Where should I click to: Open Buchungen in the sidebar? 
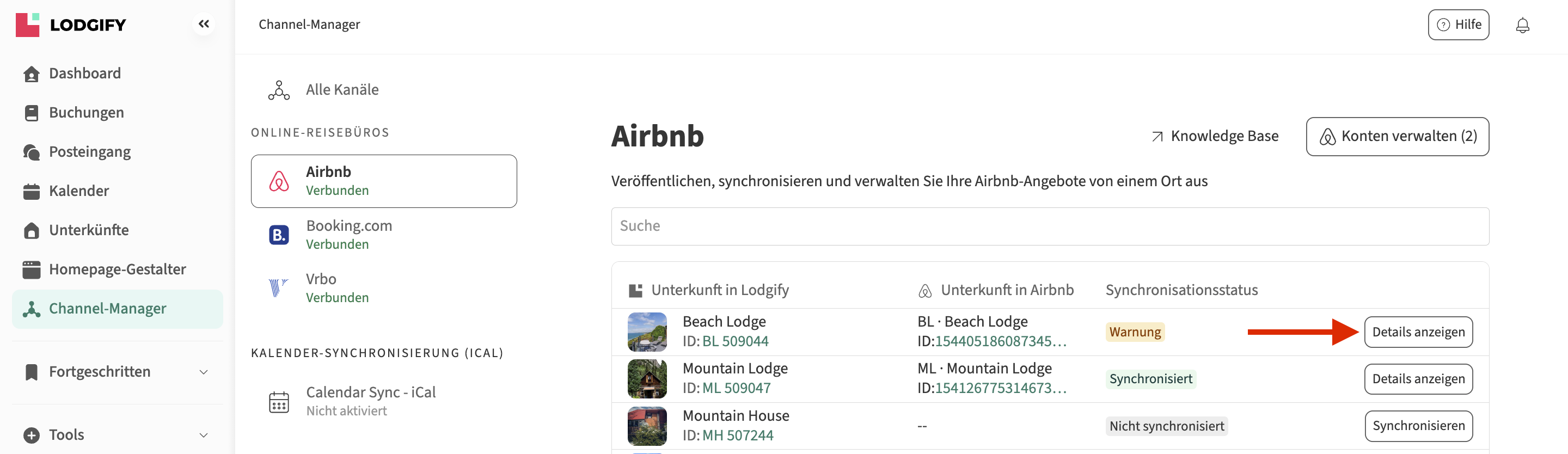pyautogui.click(x=86, y=113)
